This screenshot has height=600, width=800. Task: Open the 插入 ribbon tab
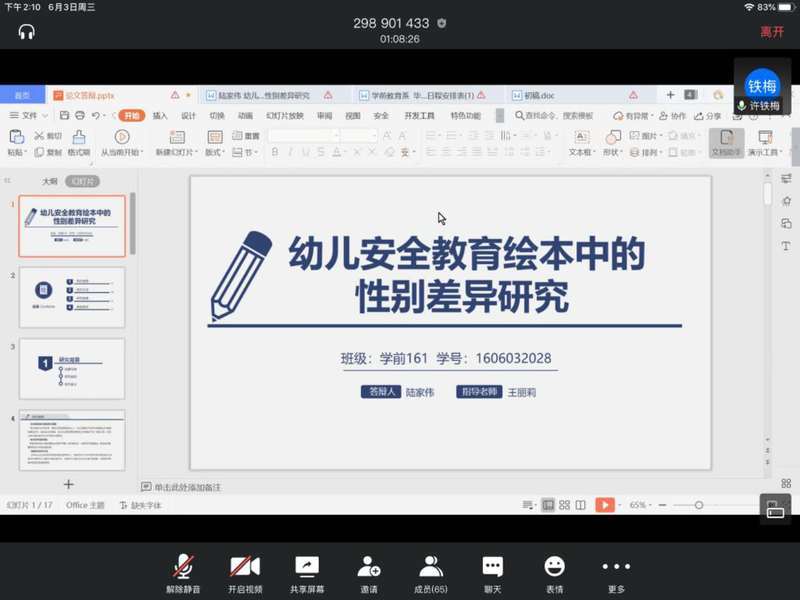pos(160,116)
